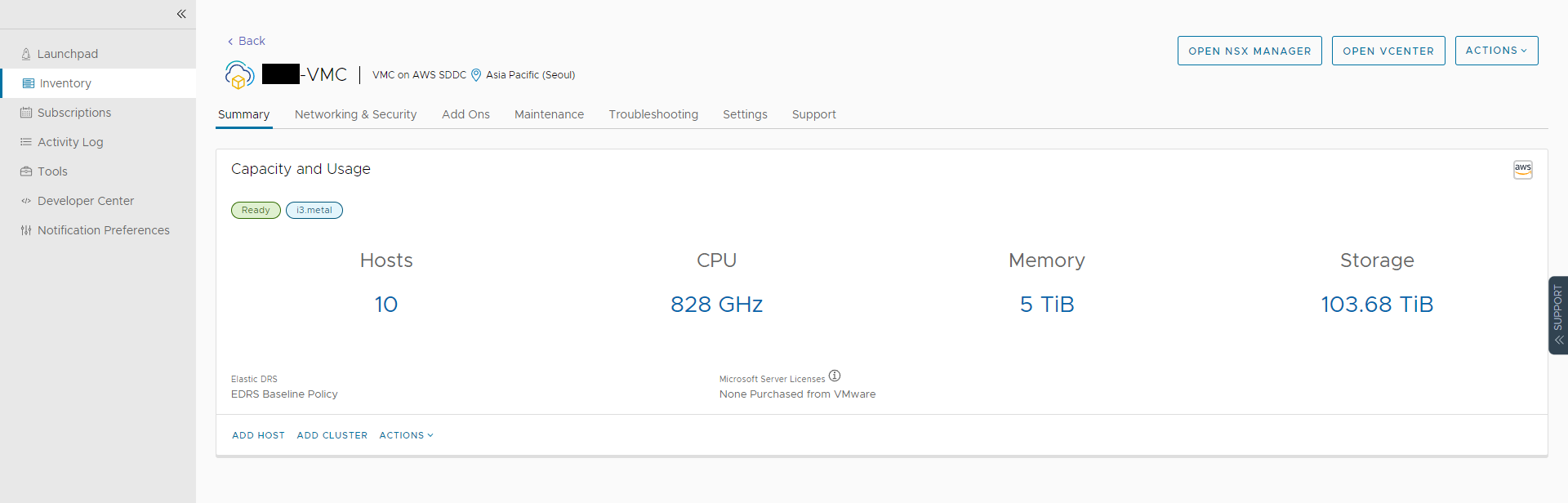Open the vertical SUPPORT side panel
The image size is (1568, 503).
click(1558, 315)
